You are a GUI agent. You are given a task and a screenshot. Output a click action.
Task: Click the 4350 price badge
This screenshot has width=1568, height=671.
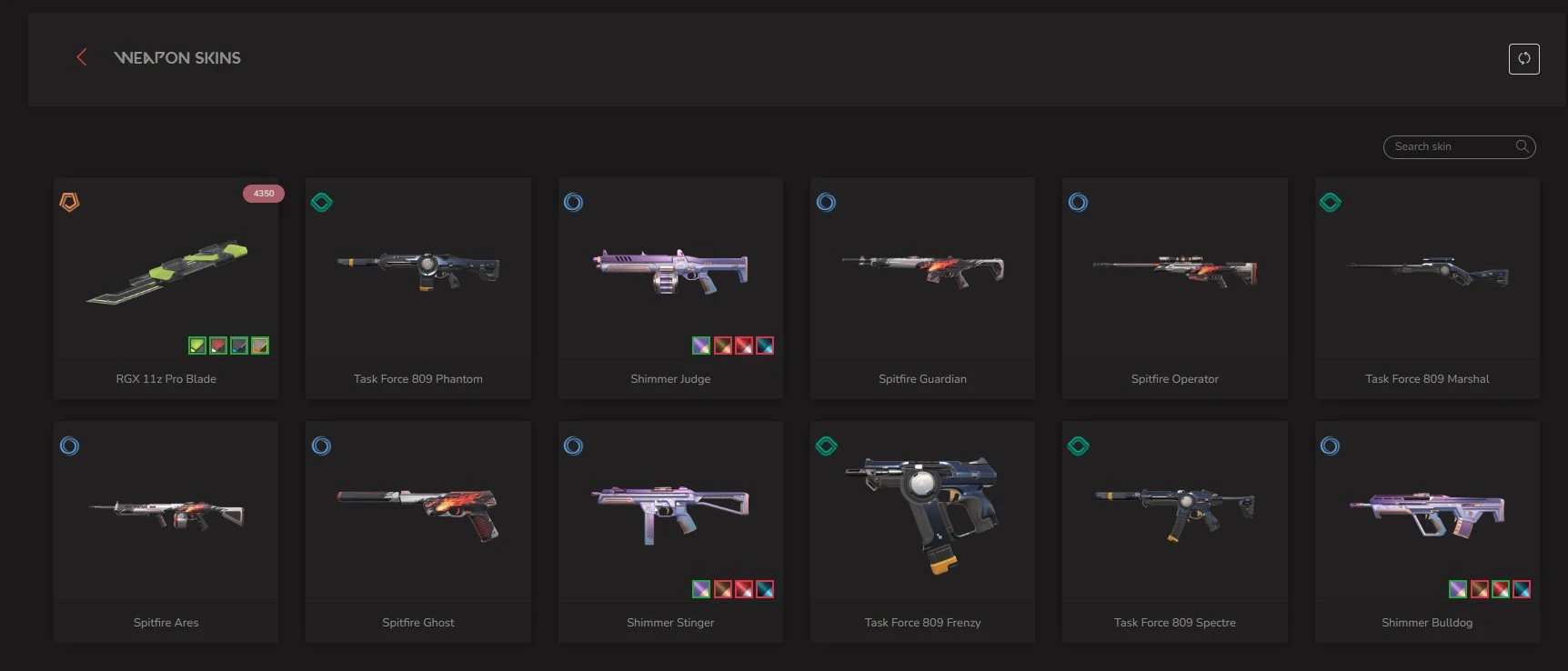coord(264,194)
